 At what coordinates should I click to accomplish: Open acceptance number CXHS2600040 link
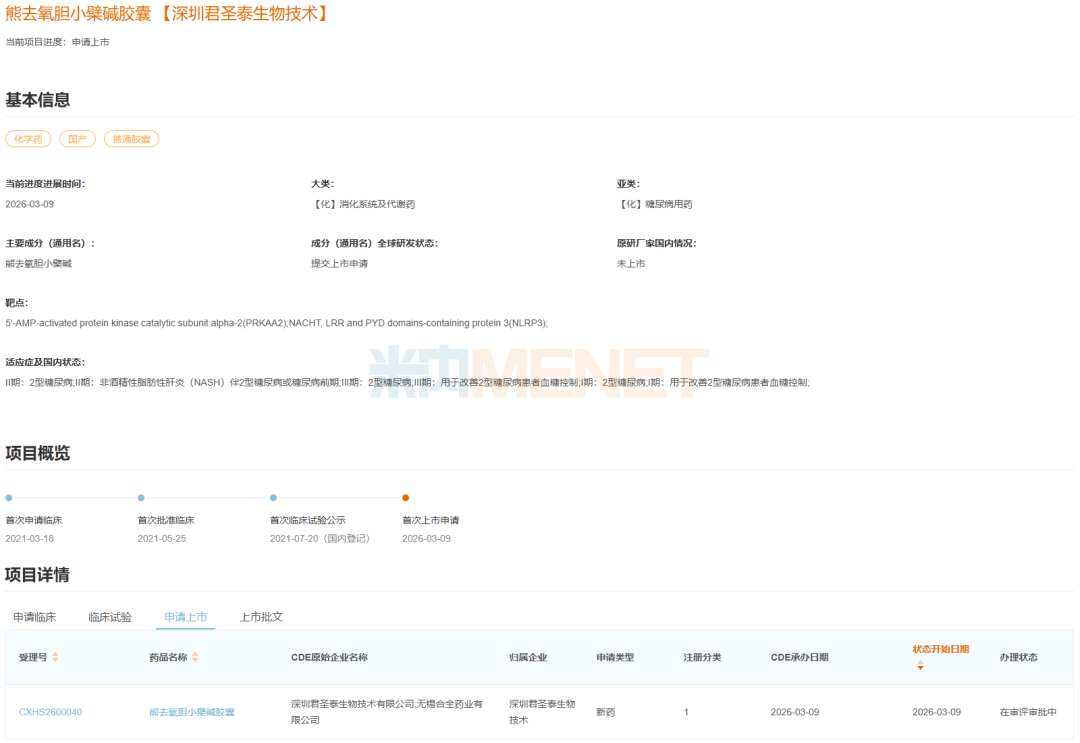[50, 712]
